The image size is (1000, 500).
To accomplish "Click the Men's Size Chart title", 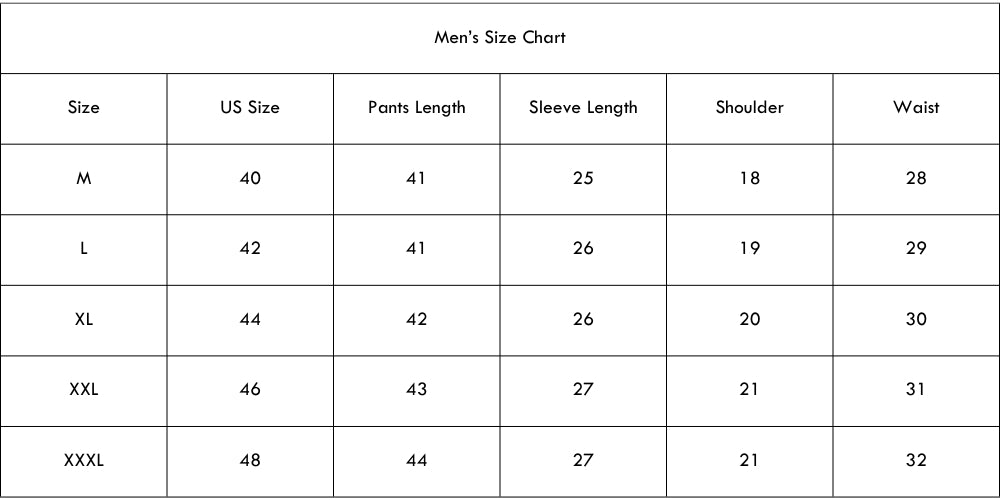I will [x=500, y=38].
